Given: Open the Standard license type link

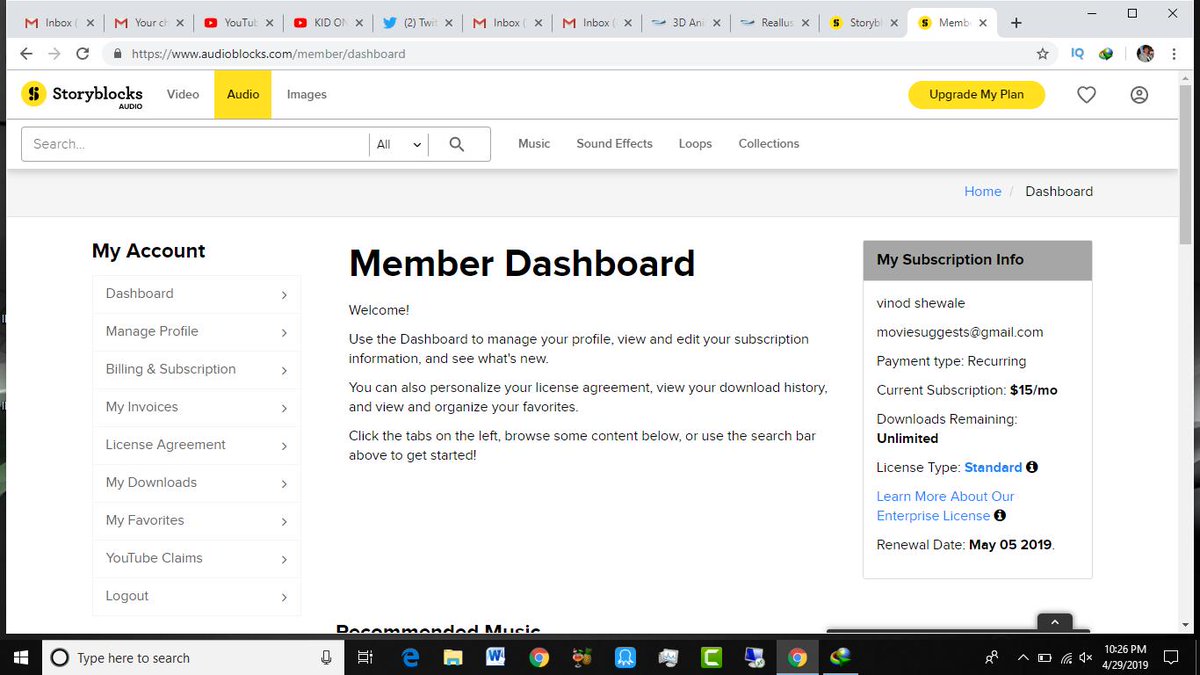Looking at the screenshot, I should pyautogui.click(x=993, y=467).
